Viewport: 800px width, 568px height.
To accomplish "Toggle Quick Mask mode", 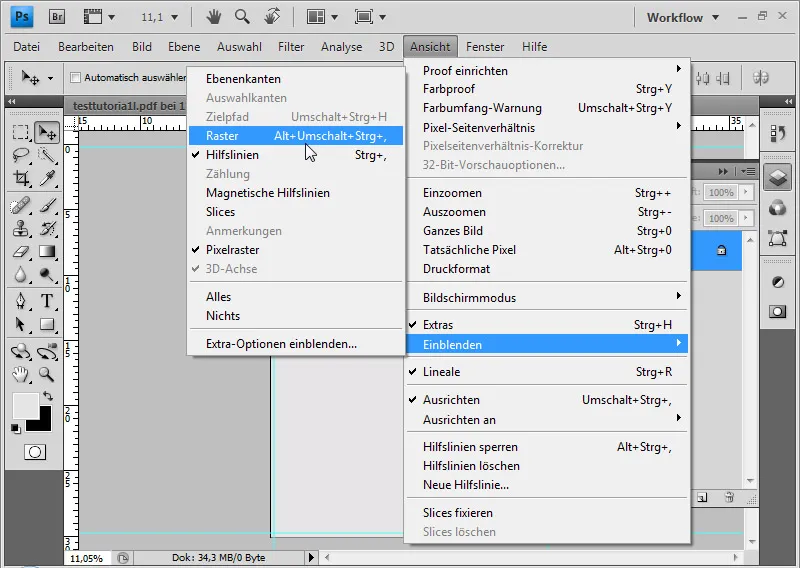I will coord(35,452).
